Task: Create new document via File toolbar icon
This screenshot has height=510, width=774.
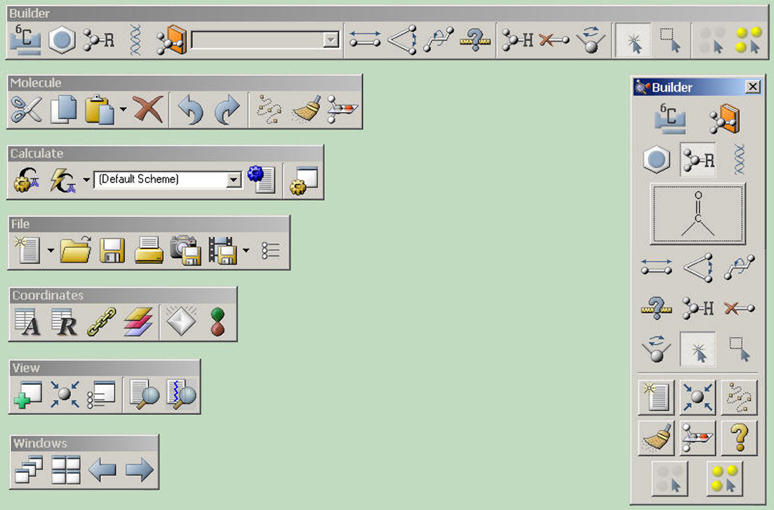Action: [28, 250]
